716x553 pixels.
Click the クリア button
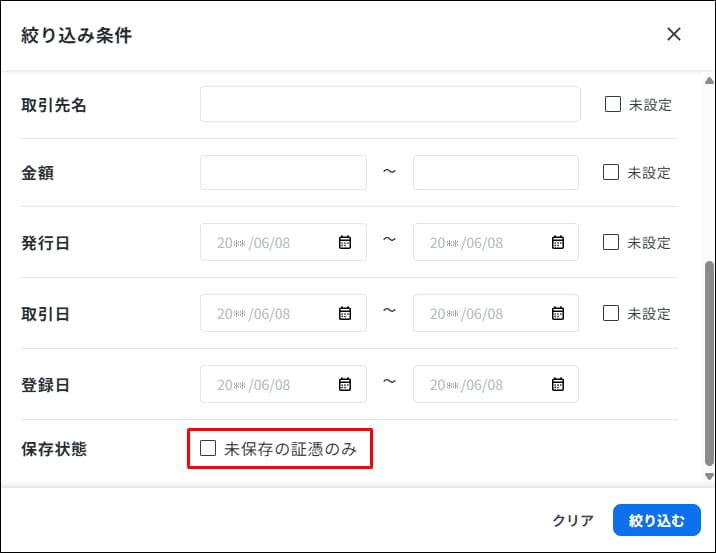tap(573, 520)
